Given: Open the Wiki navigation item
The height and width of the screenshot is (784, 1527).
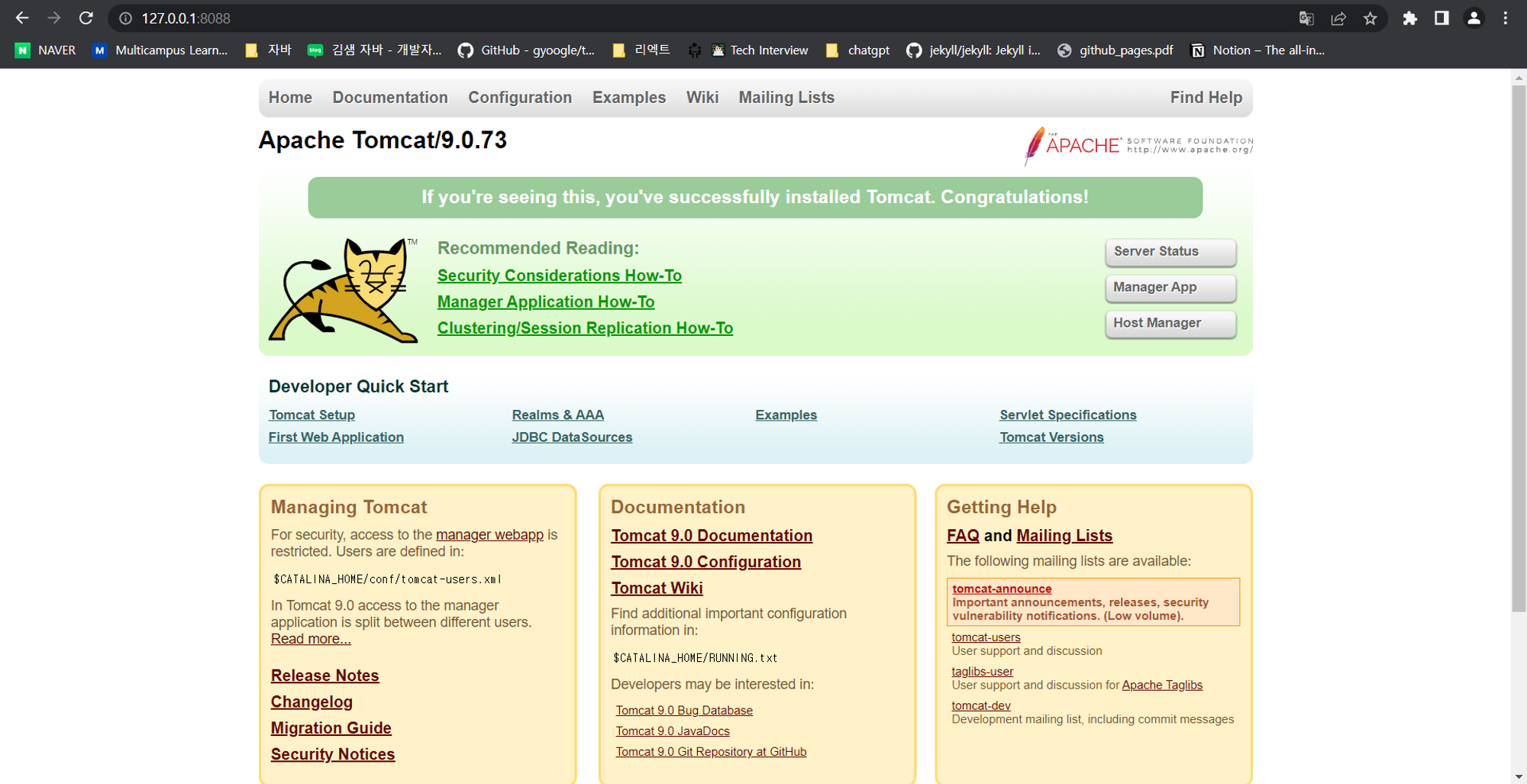Looking at the screenshot, I should [702, 98].
